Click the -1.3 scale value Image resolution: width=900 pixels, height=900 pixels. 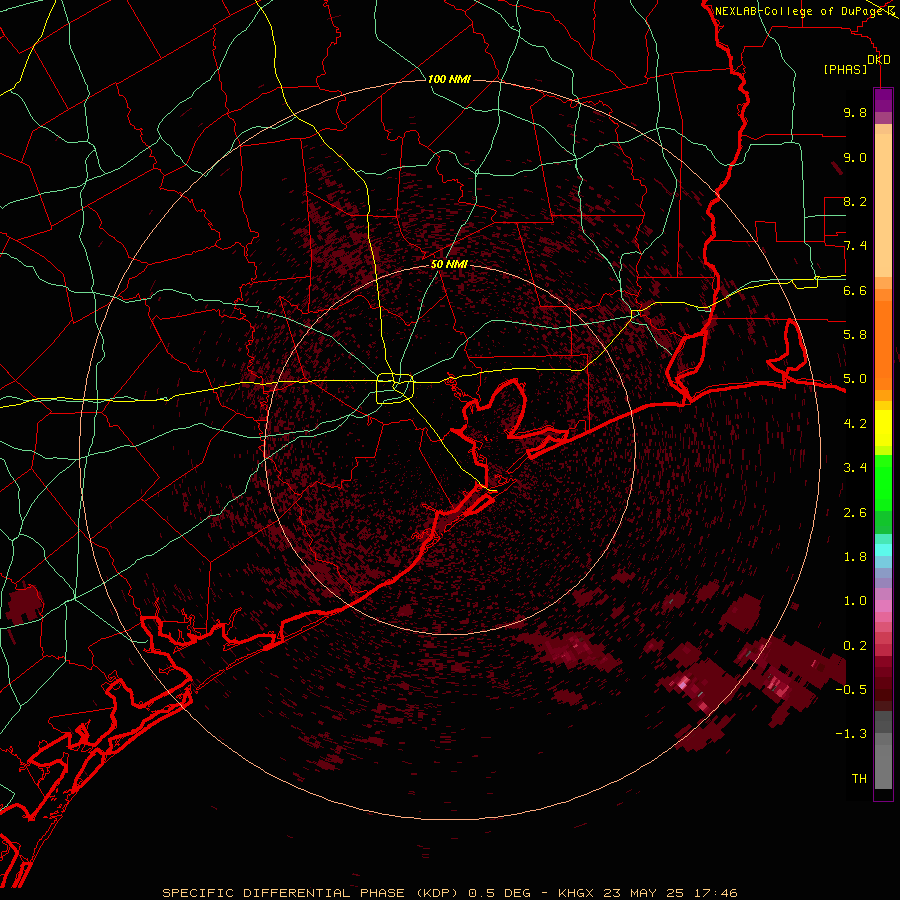[851, 734]
